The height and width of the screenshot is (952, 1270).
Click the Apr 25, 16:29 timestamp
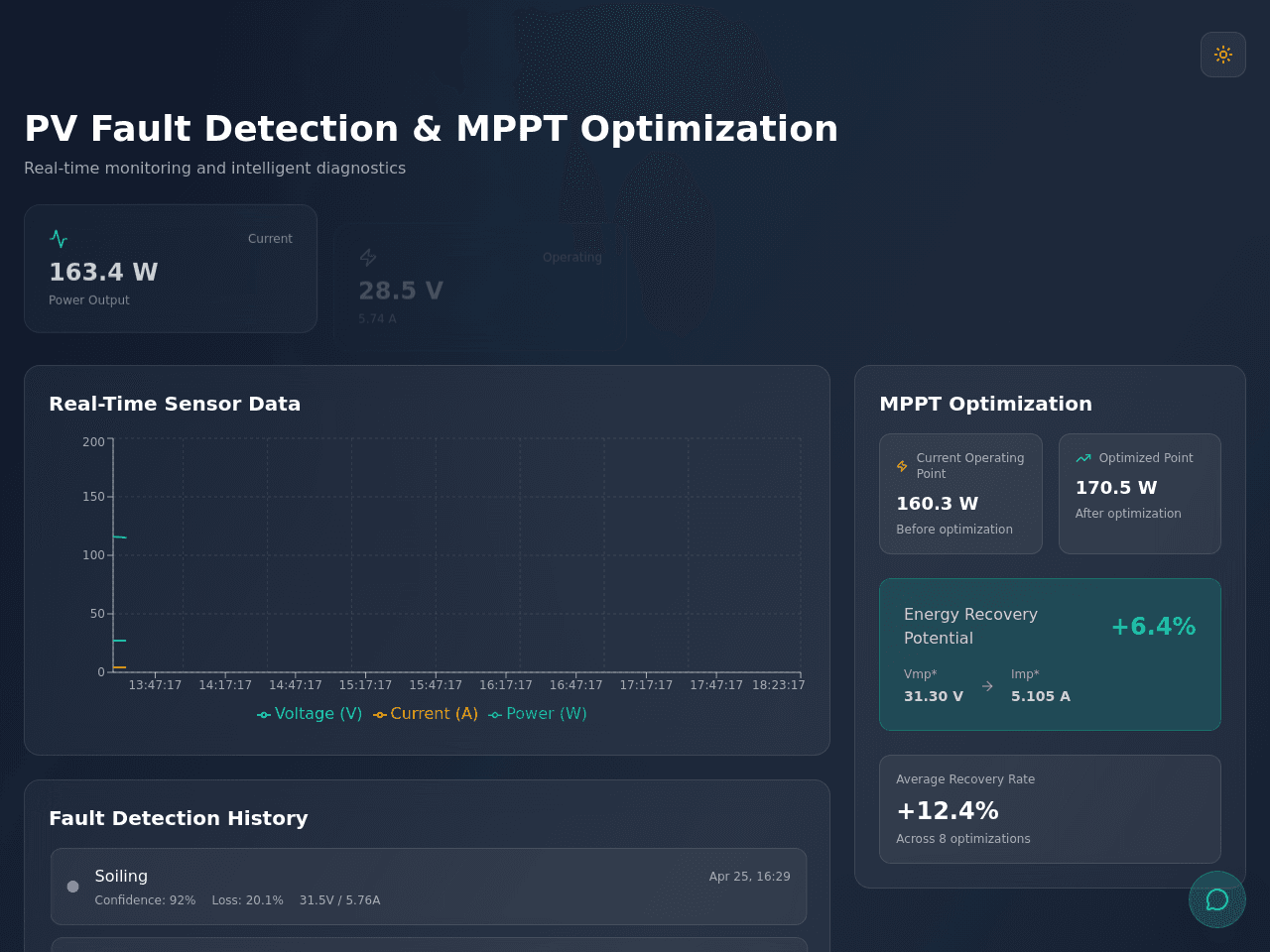(749, 877)
